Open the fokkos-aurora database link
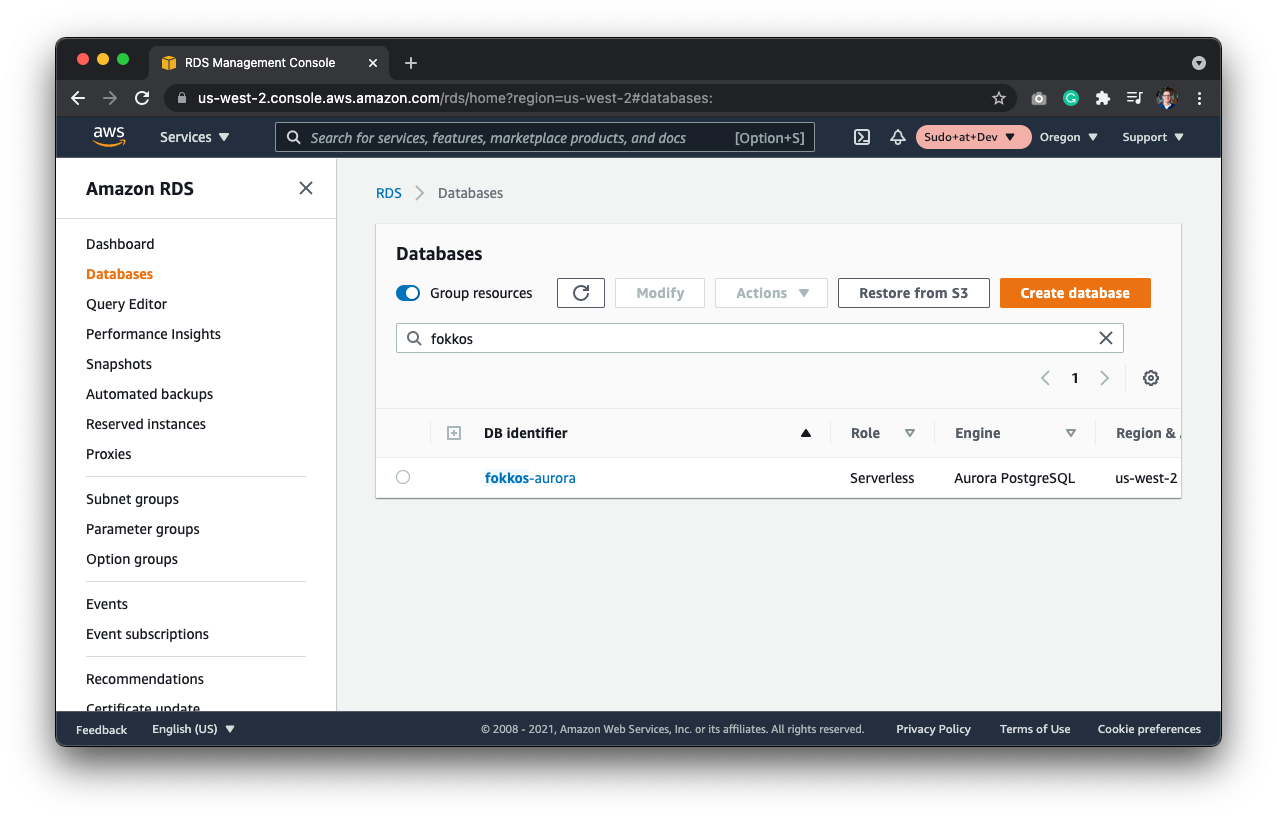This screenshot has height=820, width=1277. tap(530, 478)
